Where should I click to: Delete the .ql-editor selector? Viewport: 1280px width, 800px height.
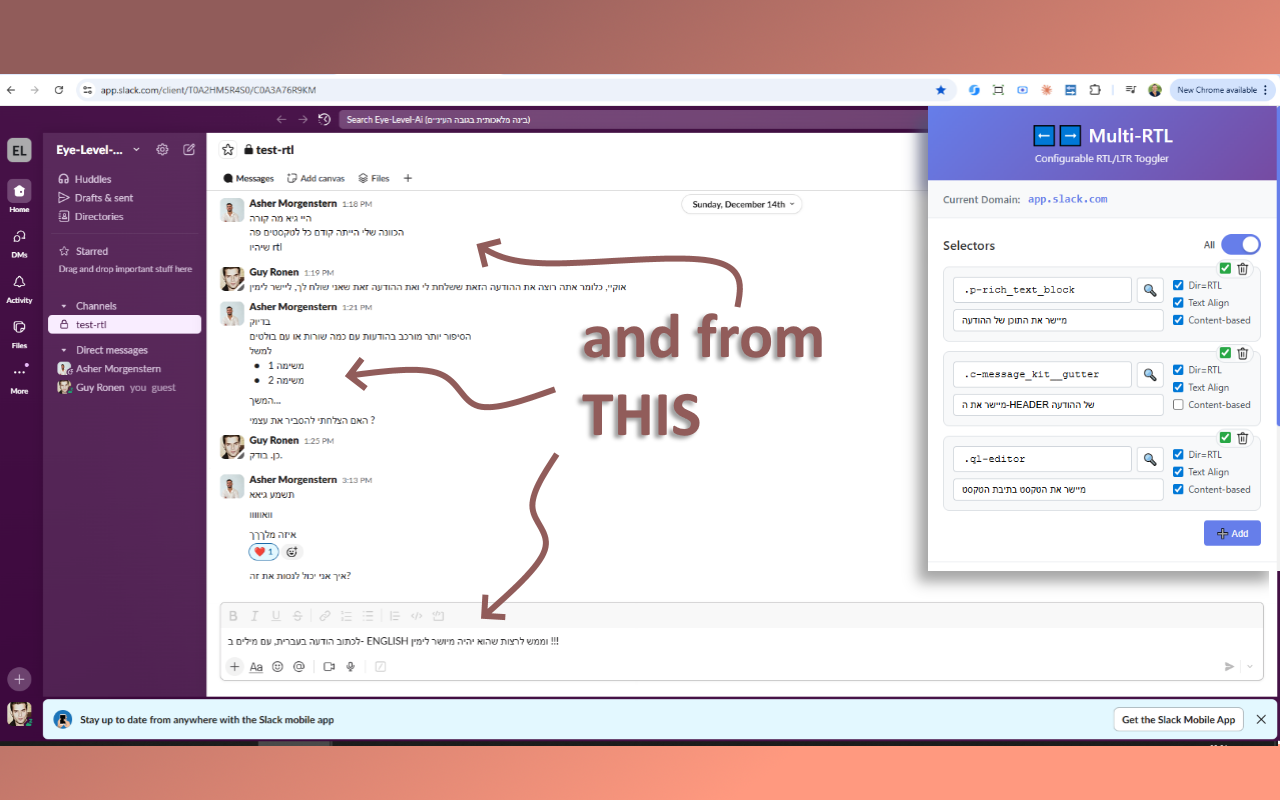[x=1243, y=437]
